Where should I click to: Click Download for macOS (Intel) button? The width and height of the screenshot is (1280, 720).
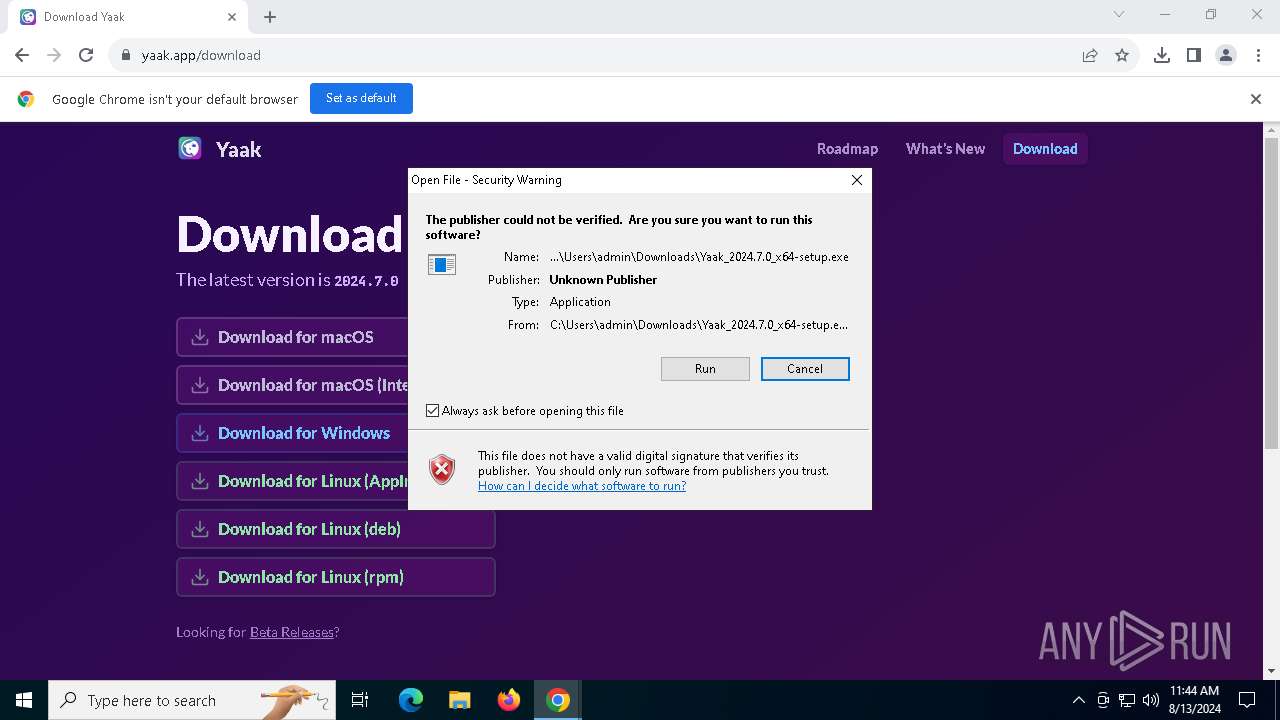coord(292,385)
